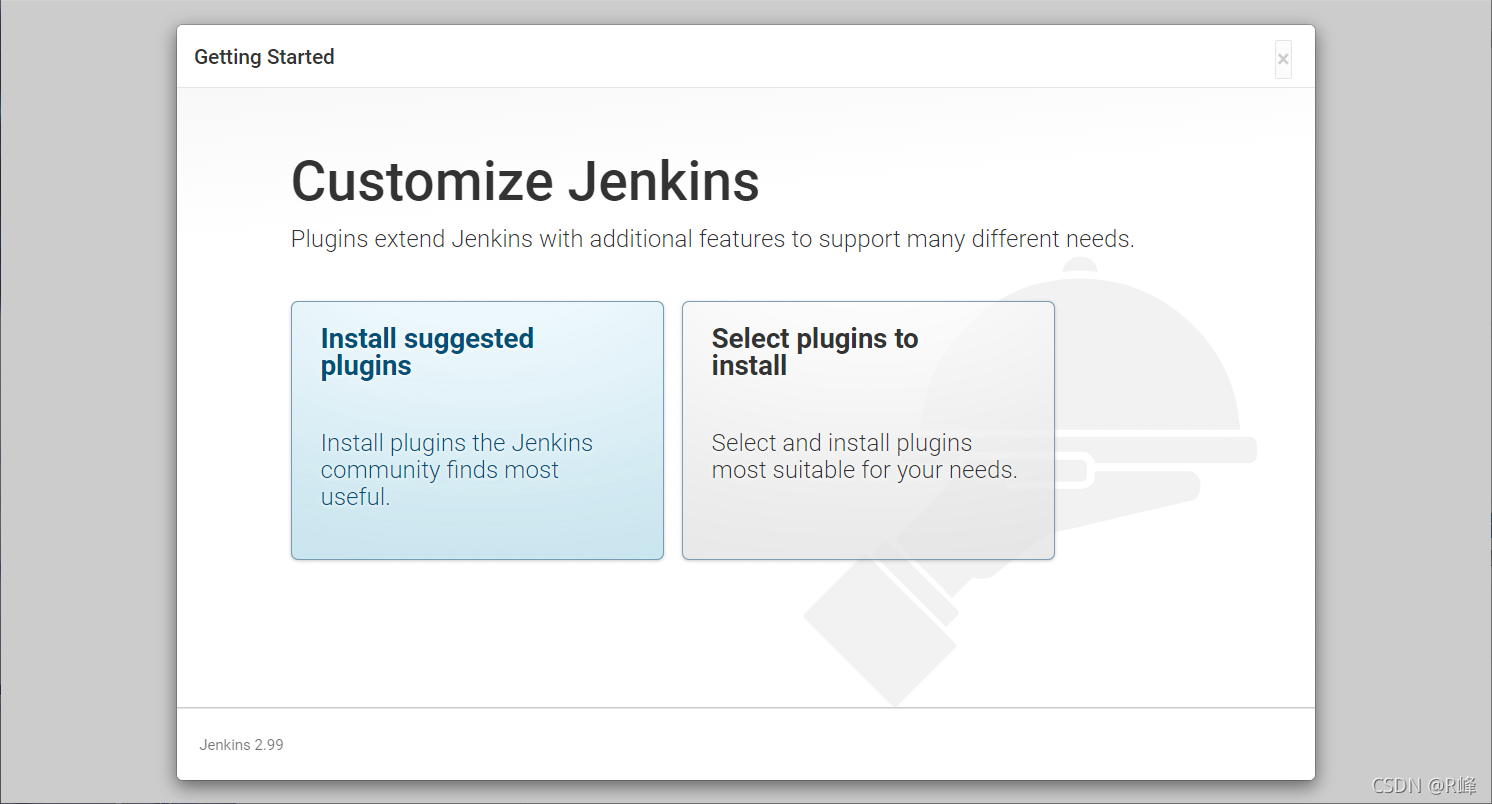The height and width of the screenshot is (804, 1492).
Task: Click the dialog footer bar
Action: click(x=745, y=744)
